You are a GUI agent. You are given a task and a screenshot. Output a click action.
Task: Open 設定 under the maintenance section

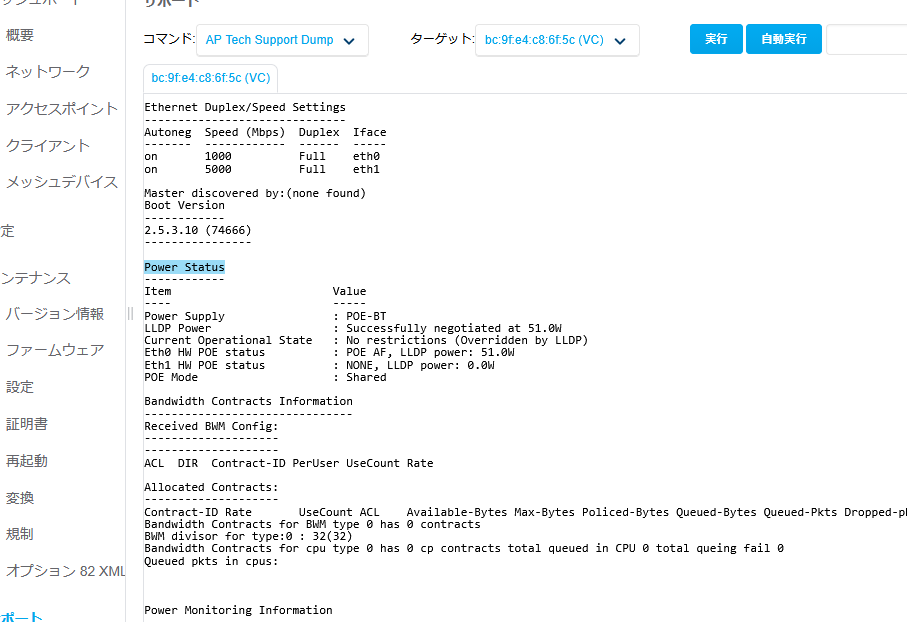[20, 387]
